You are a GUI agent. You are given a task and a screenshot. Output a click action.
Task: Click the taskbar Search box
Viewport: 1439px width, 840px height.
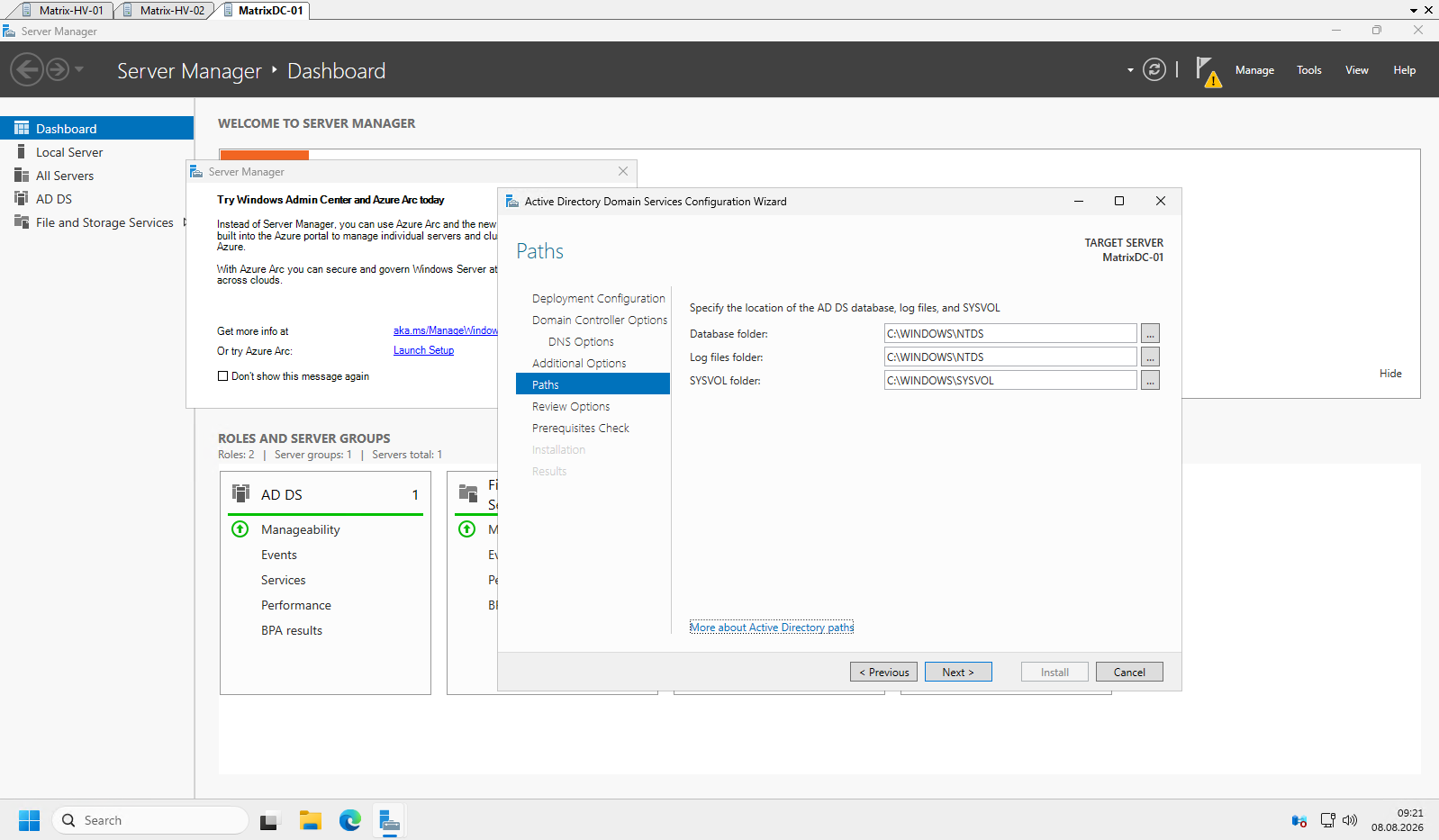point(149,820)
